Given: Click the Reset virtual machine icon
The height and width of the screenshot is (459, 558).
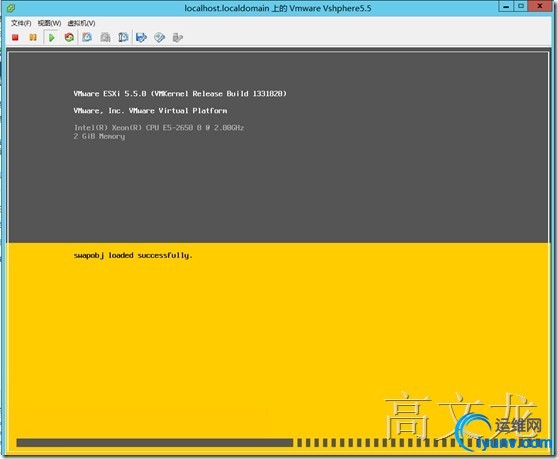Looking at the screenshot, I should pos(69,37).
